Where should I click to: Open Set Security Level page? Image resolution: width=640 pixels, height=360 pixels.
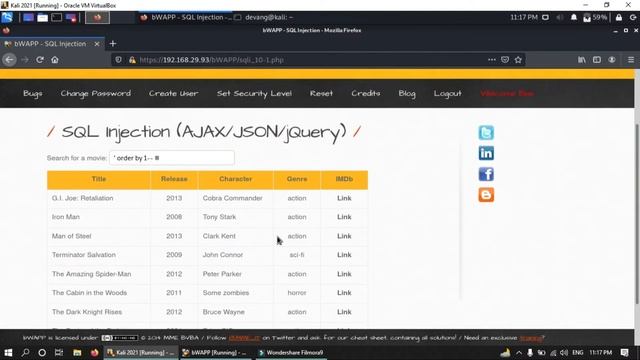[254, 93]
